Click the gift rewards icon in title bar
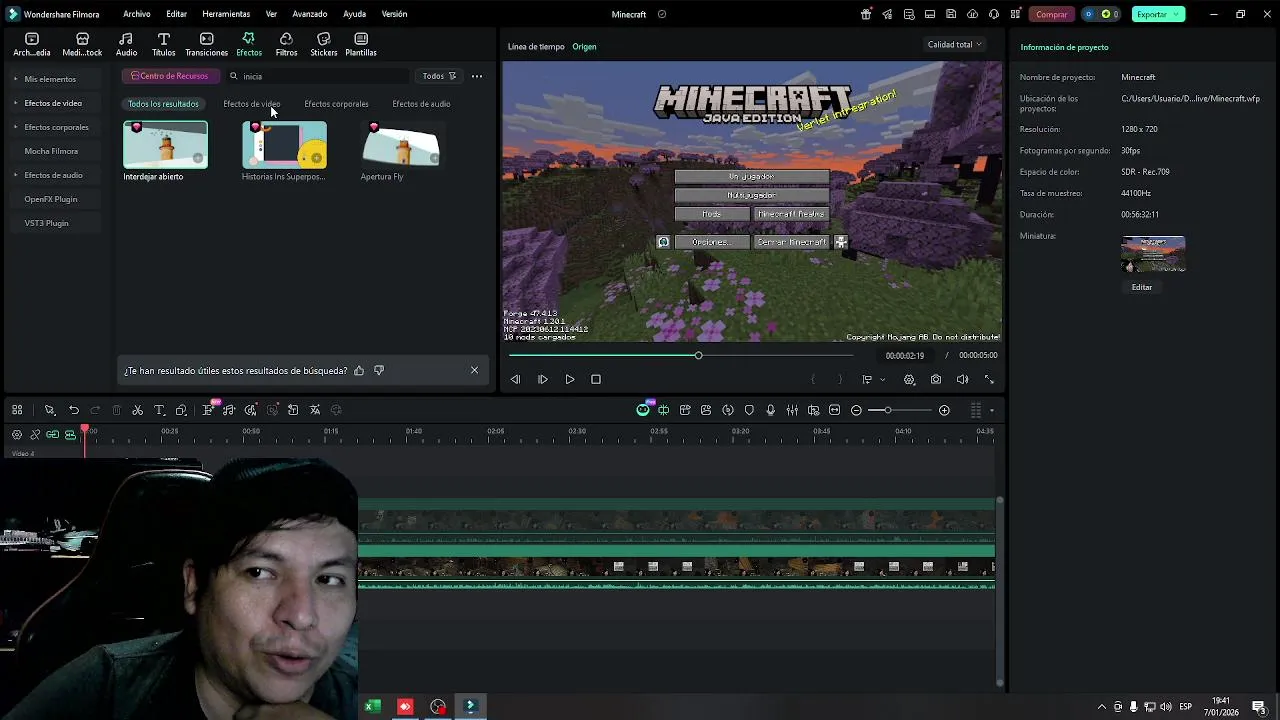 click(866, 14)
